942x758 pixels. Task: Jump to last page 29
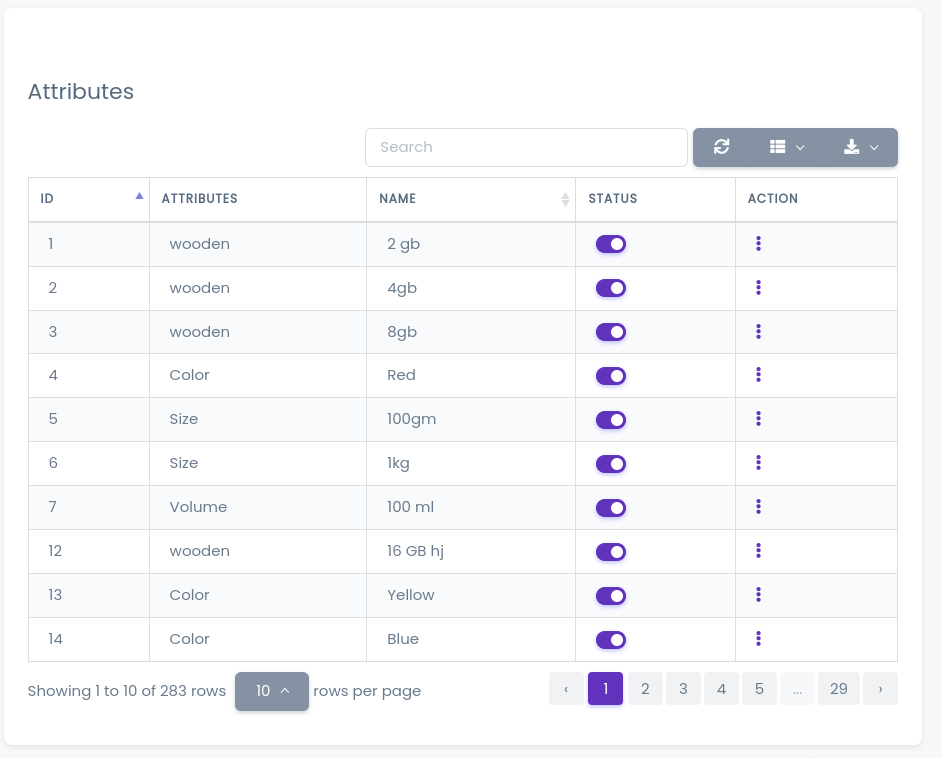pos(838,689)
